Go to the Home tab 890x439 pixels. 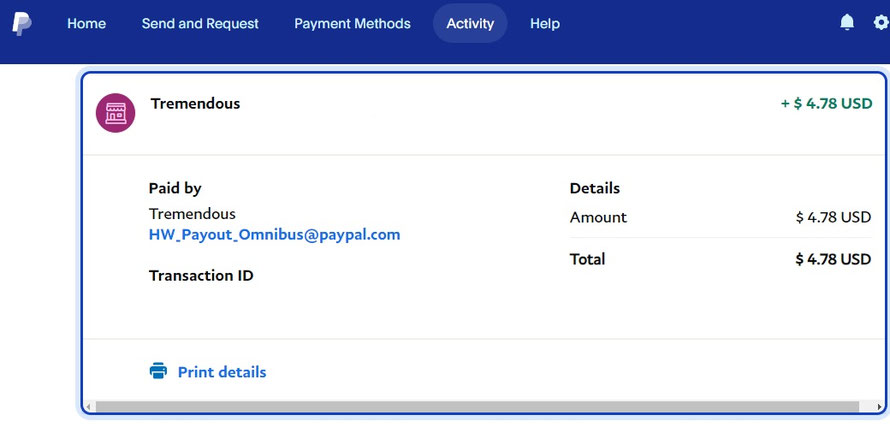click(86, 24)
